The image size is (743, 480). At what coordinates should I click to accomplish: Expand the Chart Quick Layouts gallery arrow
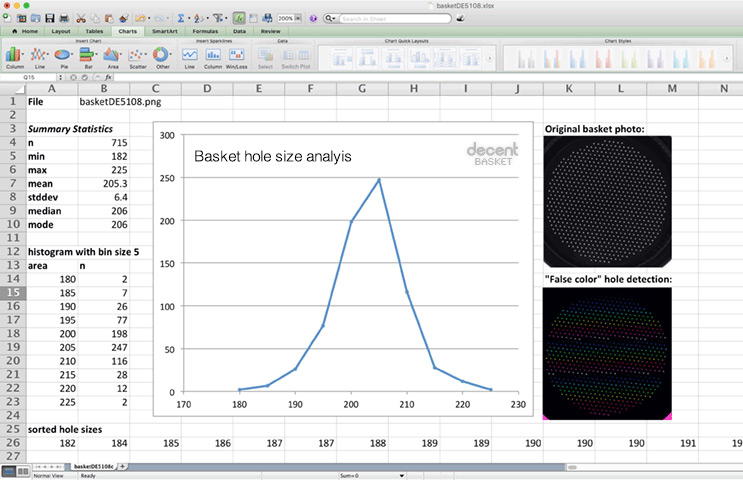tap(490, 58)
